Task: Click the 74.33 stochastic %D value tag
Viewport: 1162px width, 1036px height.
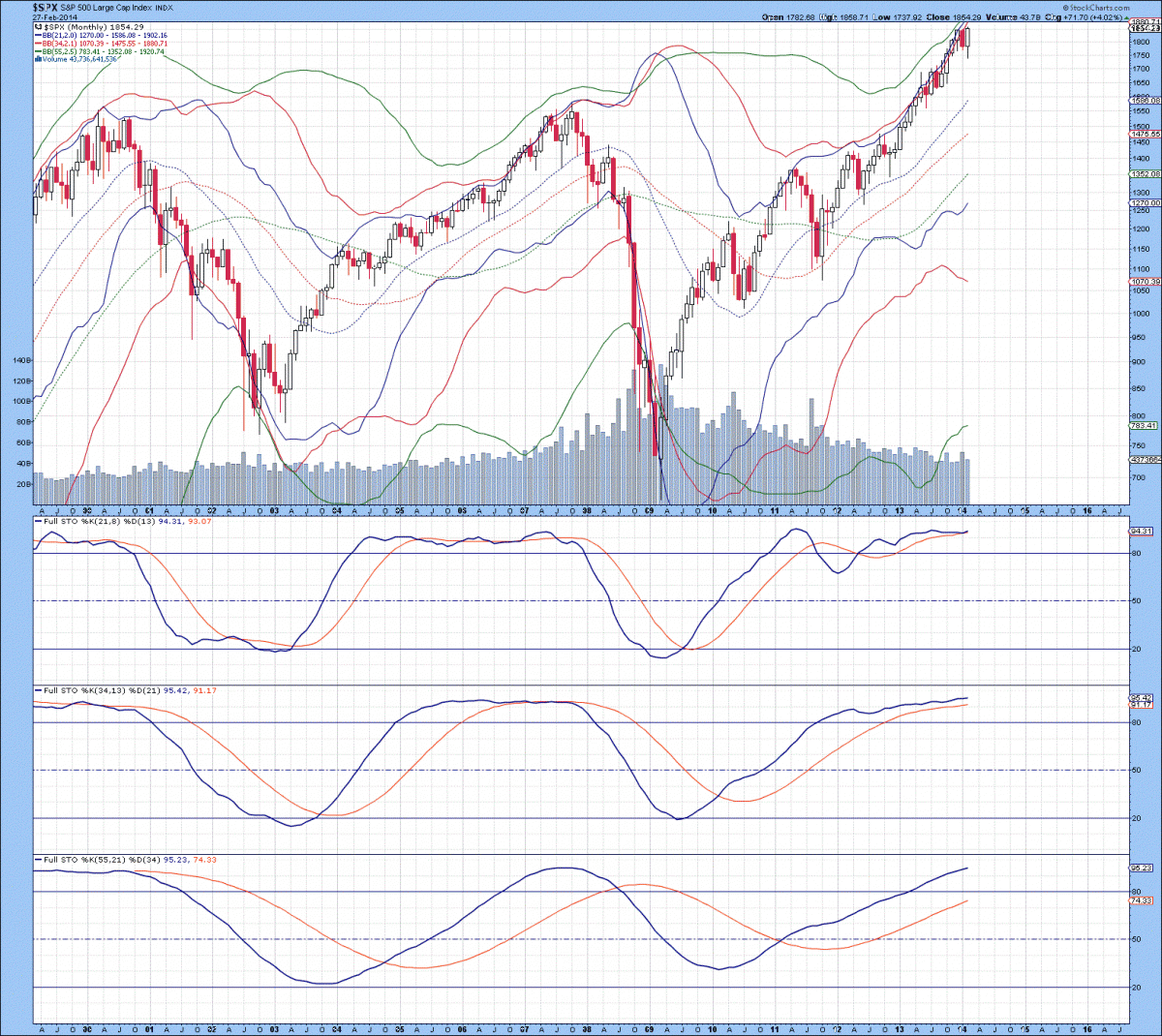Action: click(x=1141, y=900)
